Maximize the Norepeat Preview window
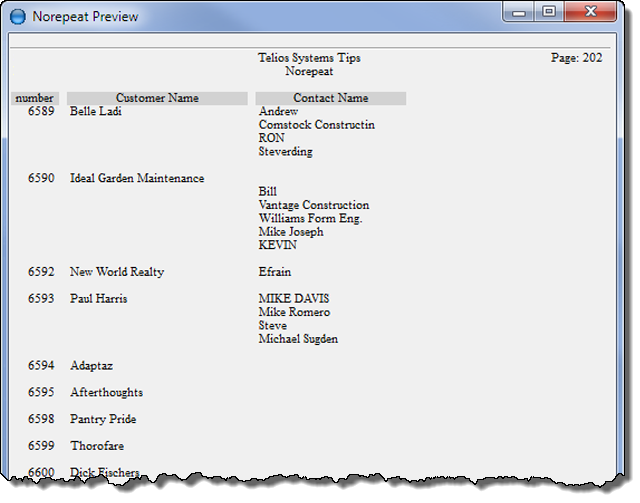This screenshot has height=503, width=640. (548, 13)
